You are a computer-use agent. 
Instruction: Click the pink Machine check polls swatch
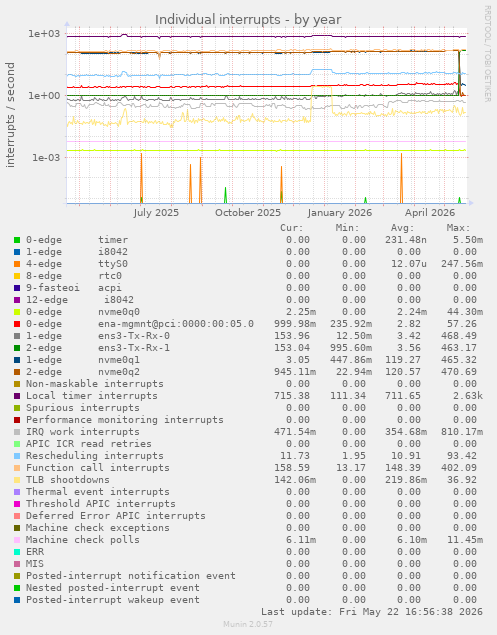[17, 540]
